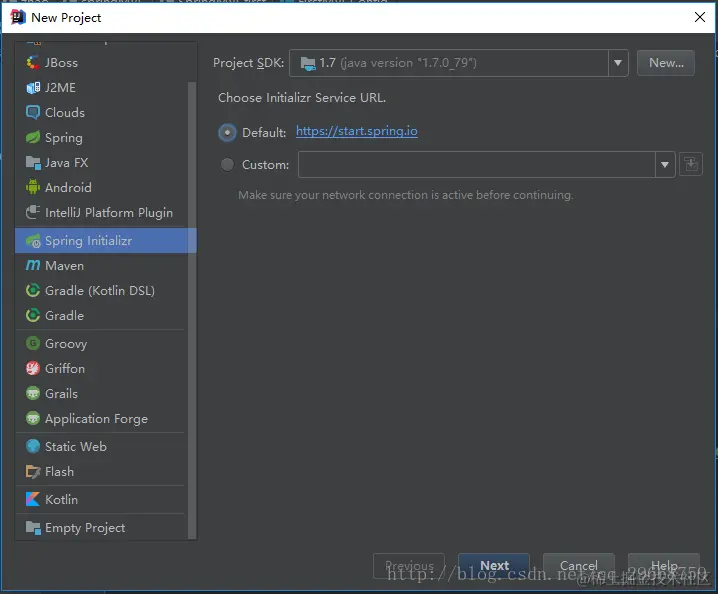Click the import icon beside Custom URL field
718x594 pixels.
tap(691, 164)
